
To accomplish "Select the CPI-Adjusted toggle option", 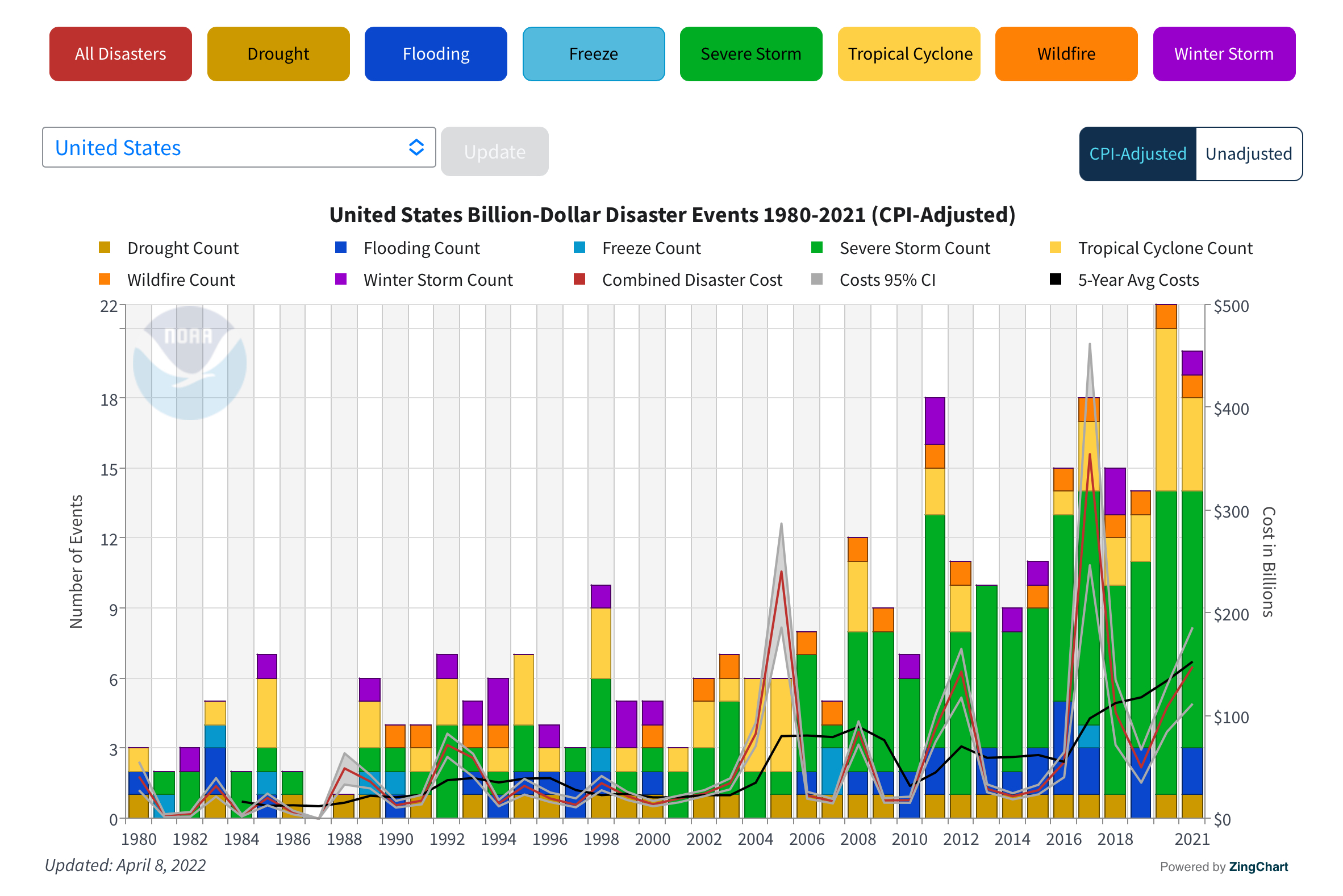I will tap(1137, 154).
